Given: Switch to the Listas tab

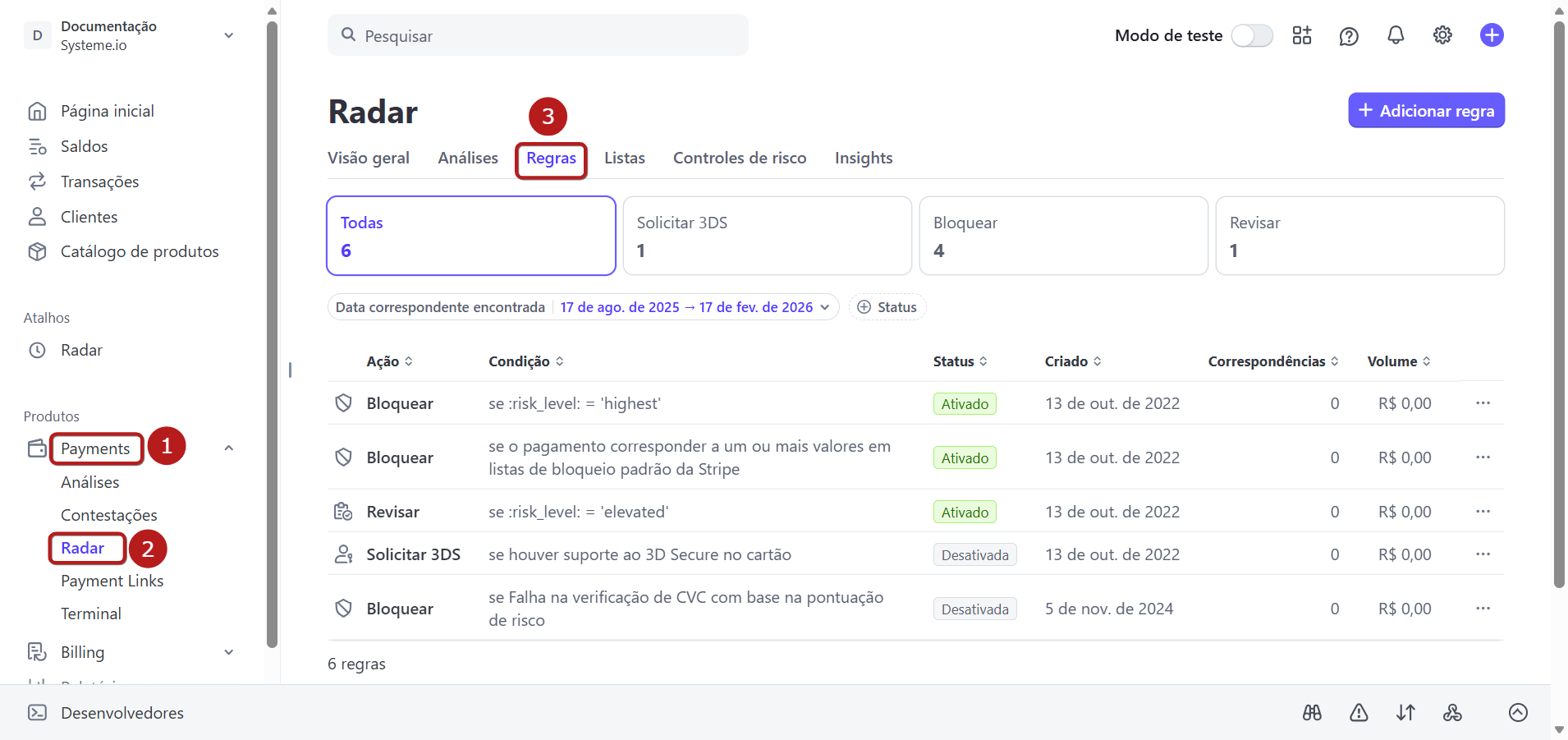Looking at the screenshot, I should coord(625,158).
